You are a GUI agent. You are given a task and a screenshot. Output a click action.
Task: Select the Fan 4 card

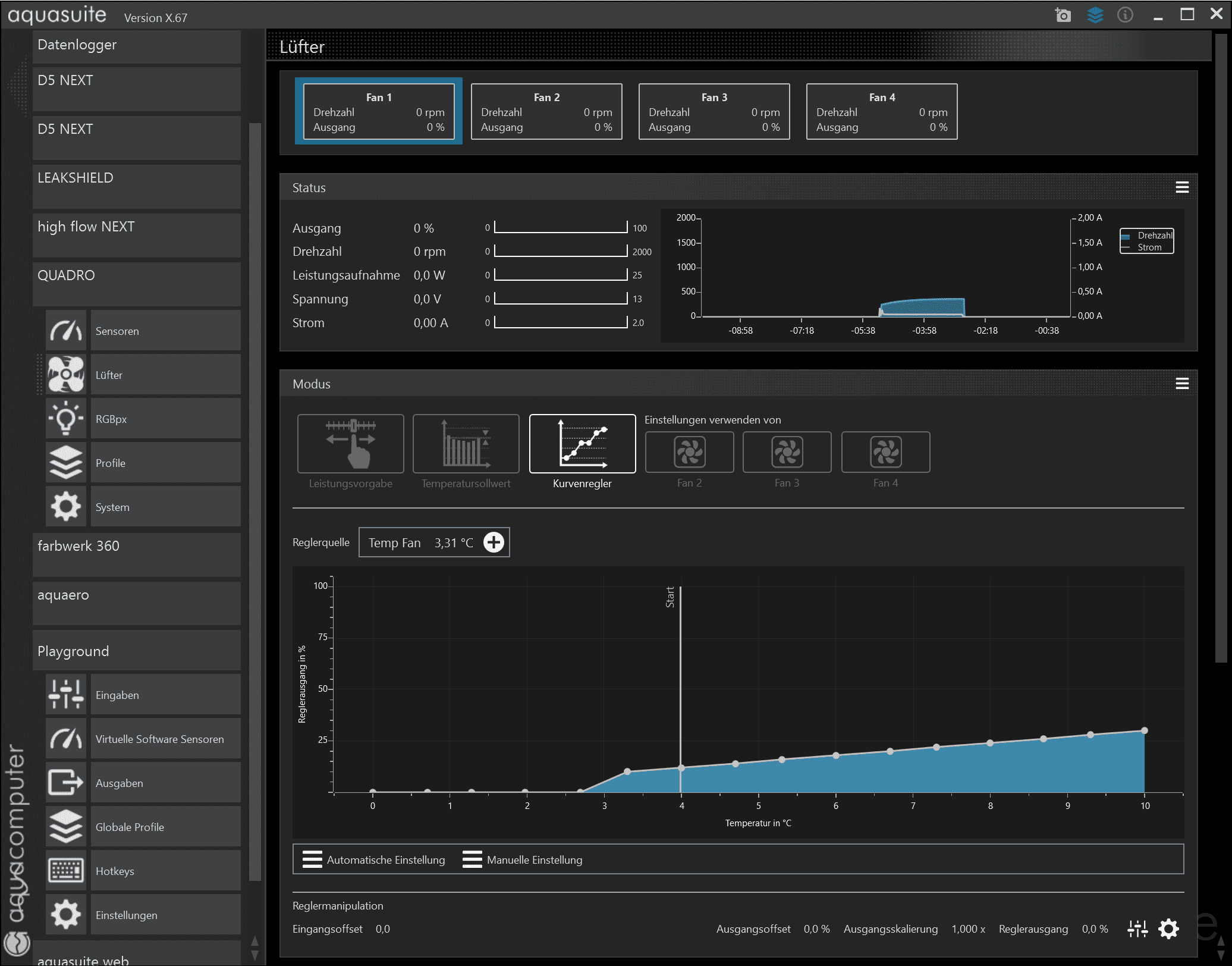click(x=882, y=112)
